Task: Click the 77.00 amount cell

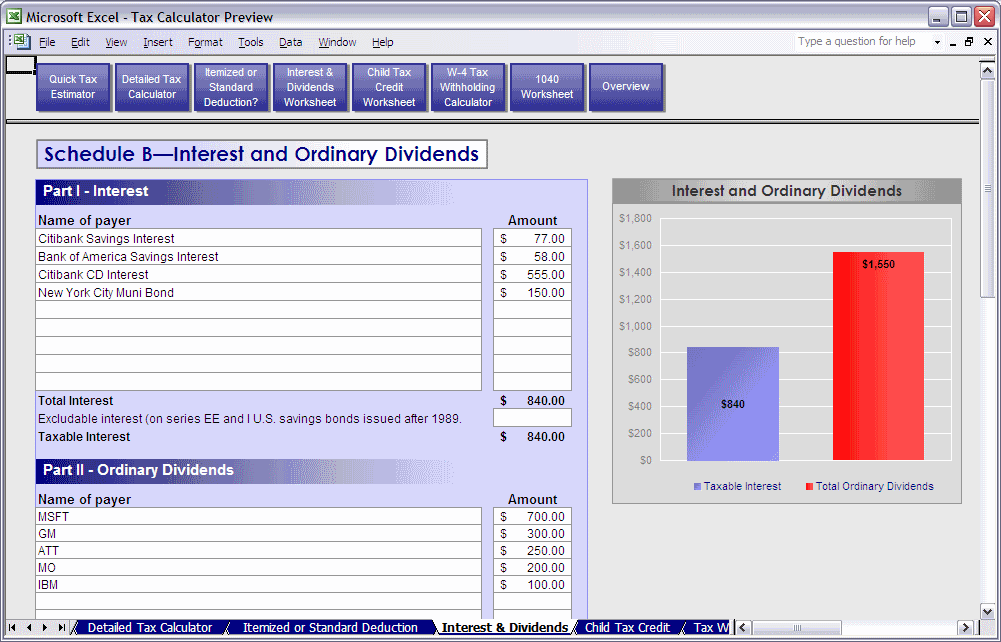Action: 532,238
